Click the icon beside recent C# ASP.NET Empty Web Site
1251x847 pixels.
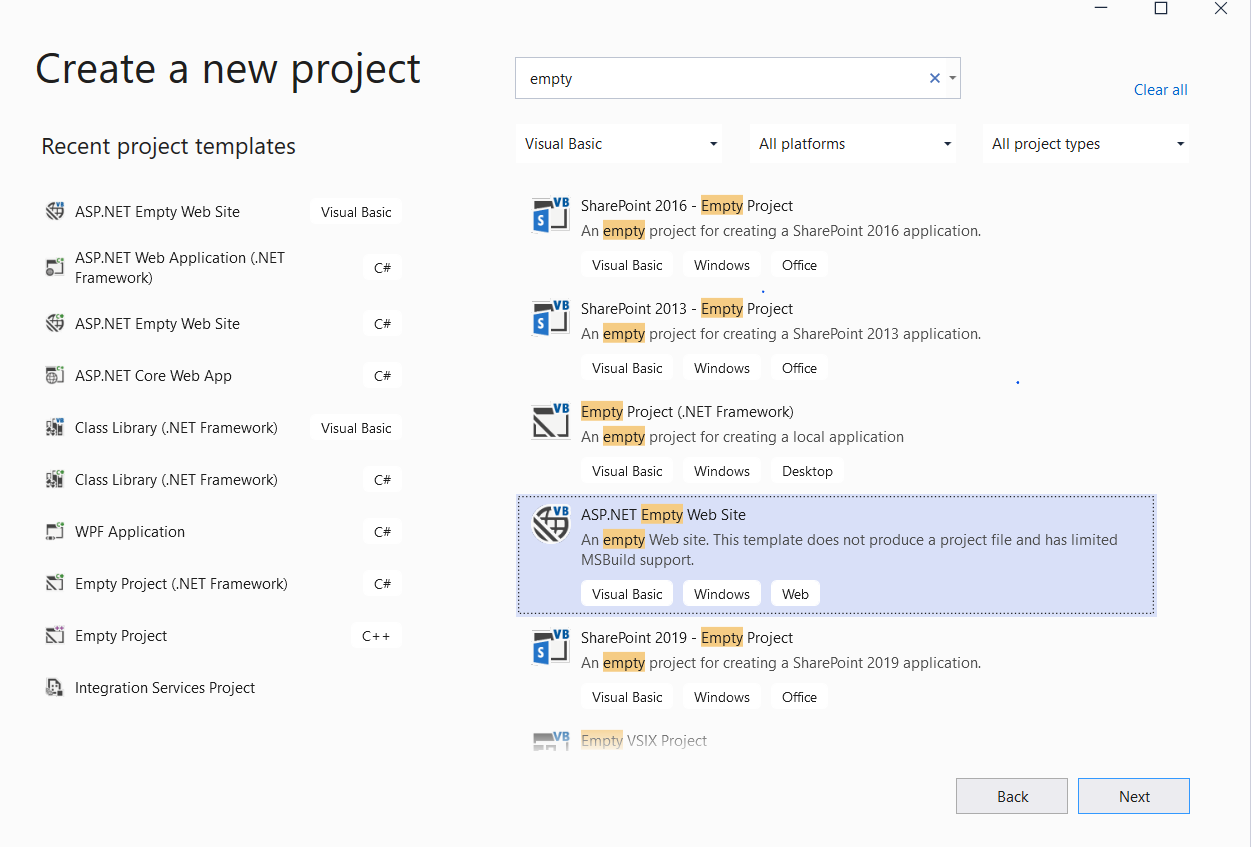click(x=55, y=324)
